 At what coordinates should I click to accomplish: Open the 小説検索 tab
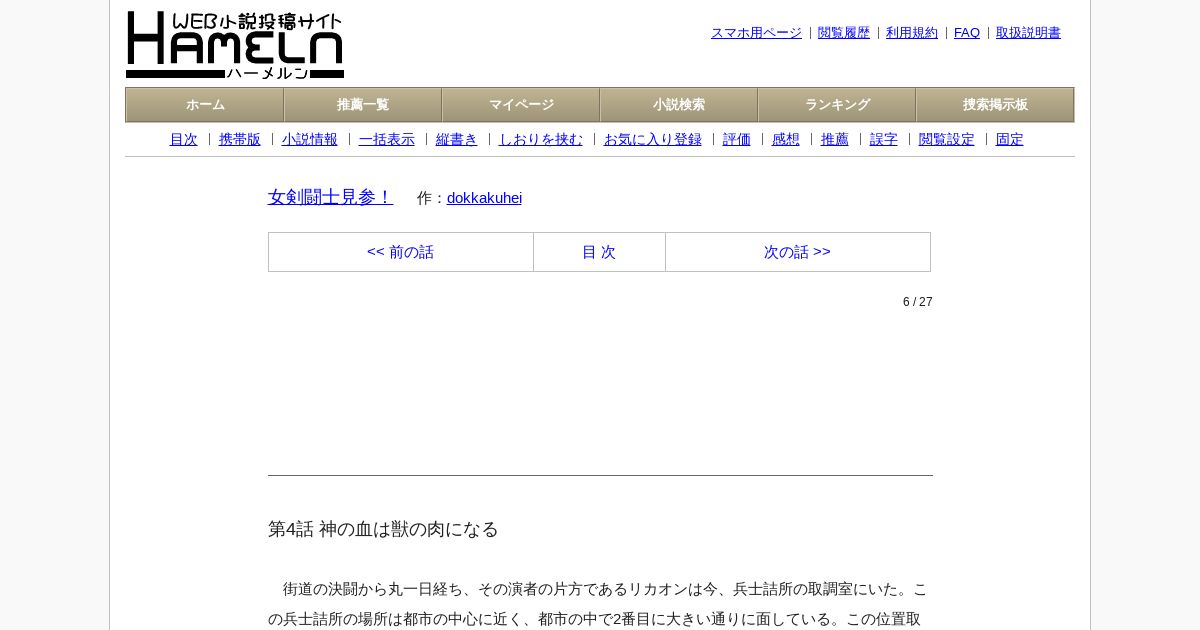679,105
